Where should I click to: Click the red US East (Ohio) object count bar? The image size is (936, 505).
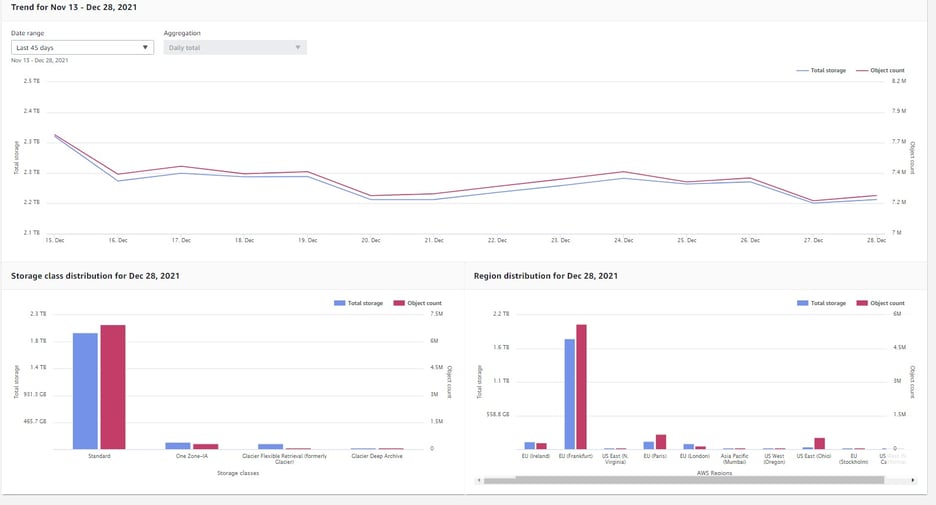click(x=820, y=443)
